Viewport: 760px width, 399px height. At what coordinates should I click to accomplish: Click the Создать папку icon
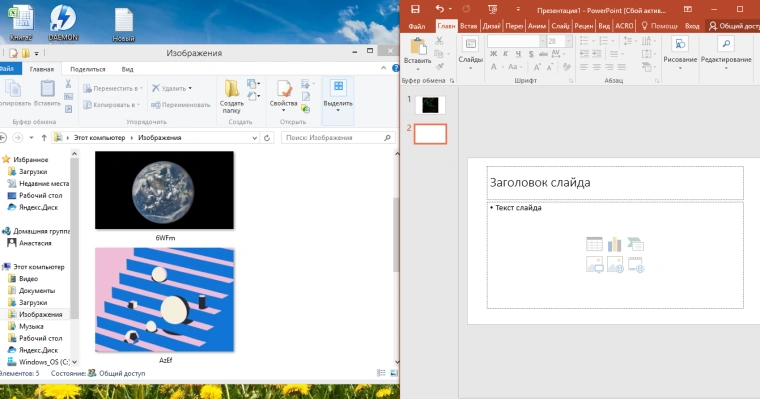(x=232, y=89)
